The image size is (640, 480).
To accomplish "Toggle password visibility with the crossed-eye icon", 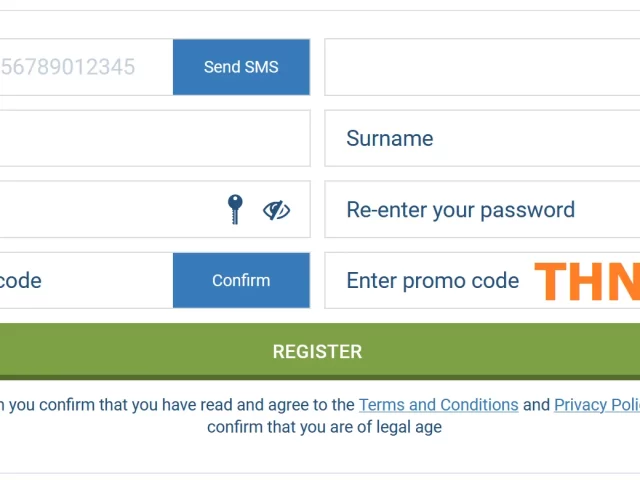I will pos(276,210).
